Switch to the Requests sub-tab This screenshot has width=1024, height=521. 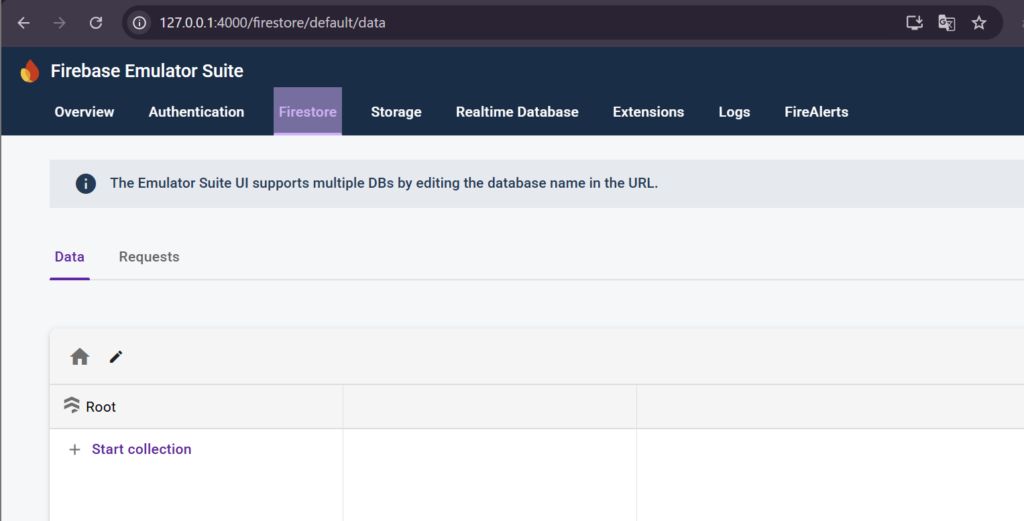click(x=149, y=257)
